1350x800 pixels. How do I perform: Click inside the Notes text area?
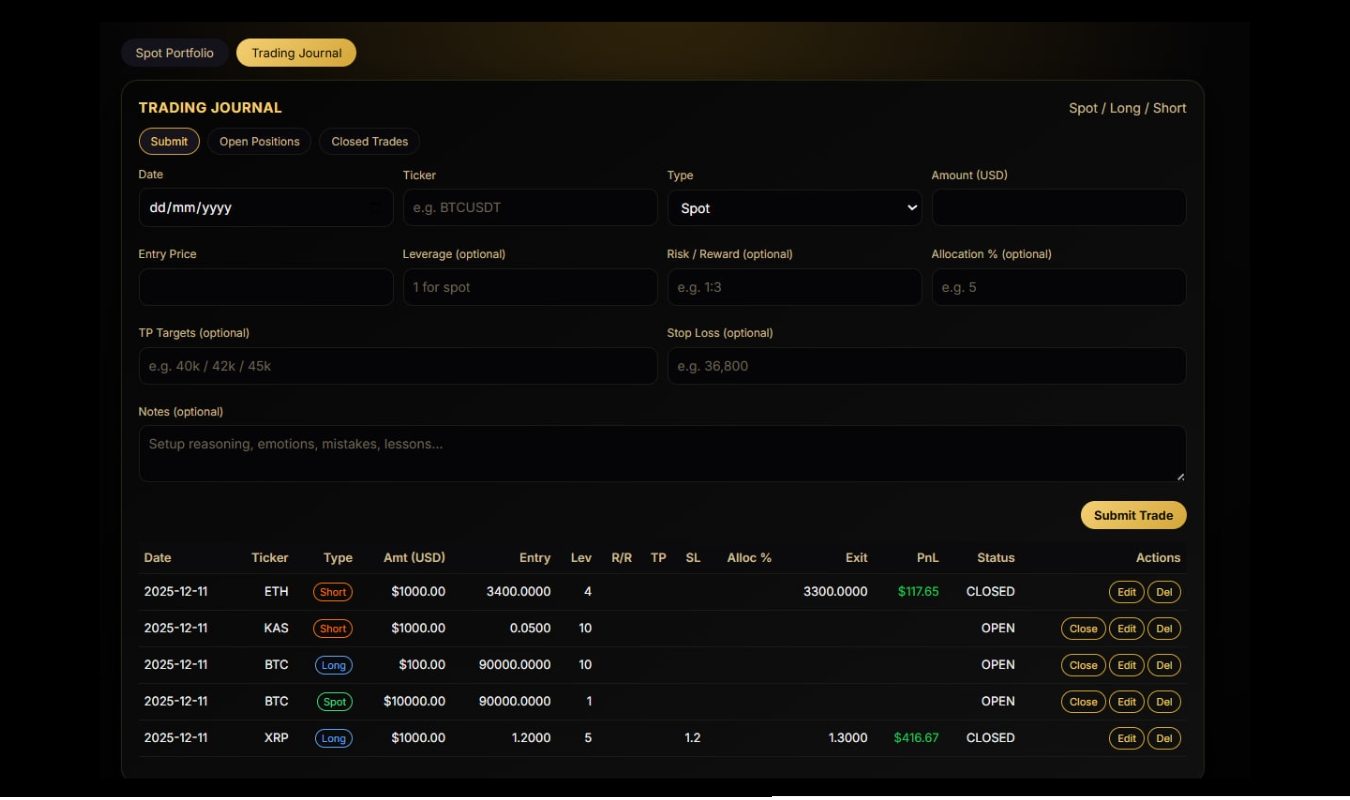click(x=661, y=448)
